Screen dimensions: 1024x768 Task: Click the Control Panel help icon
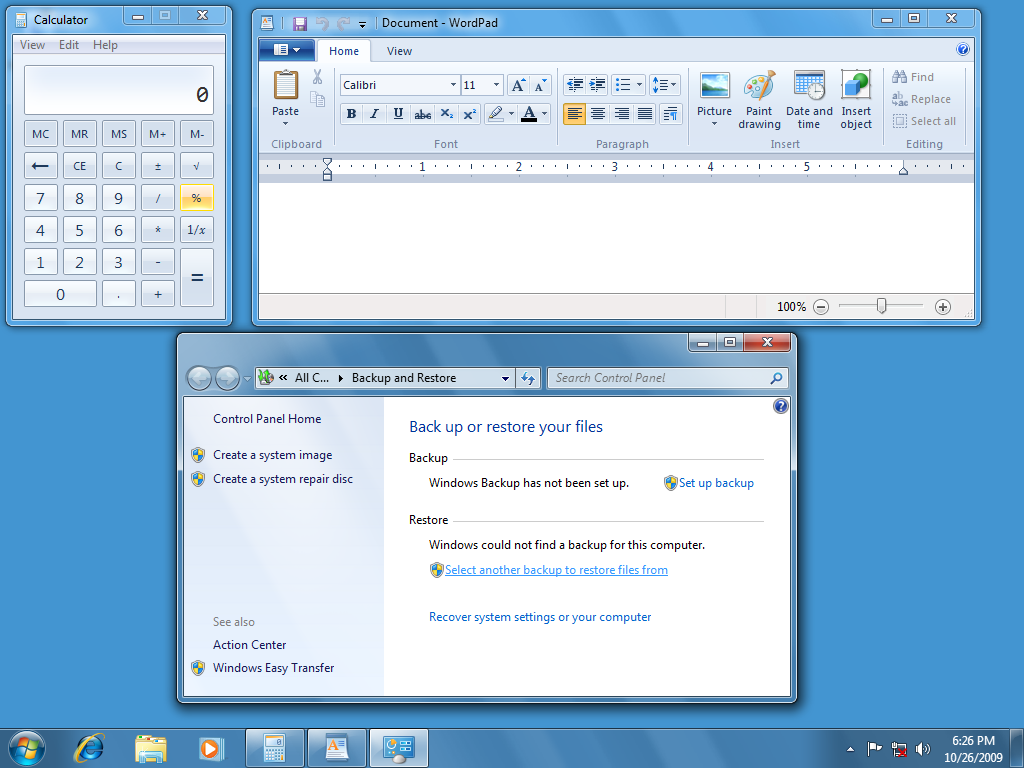point(780,406)
